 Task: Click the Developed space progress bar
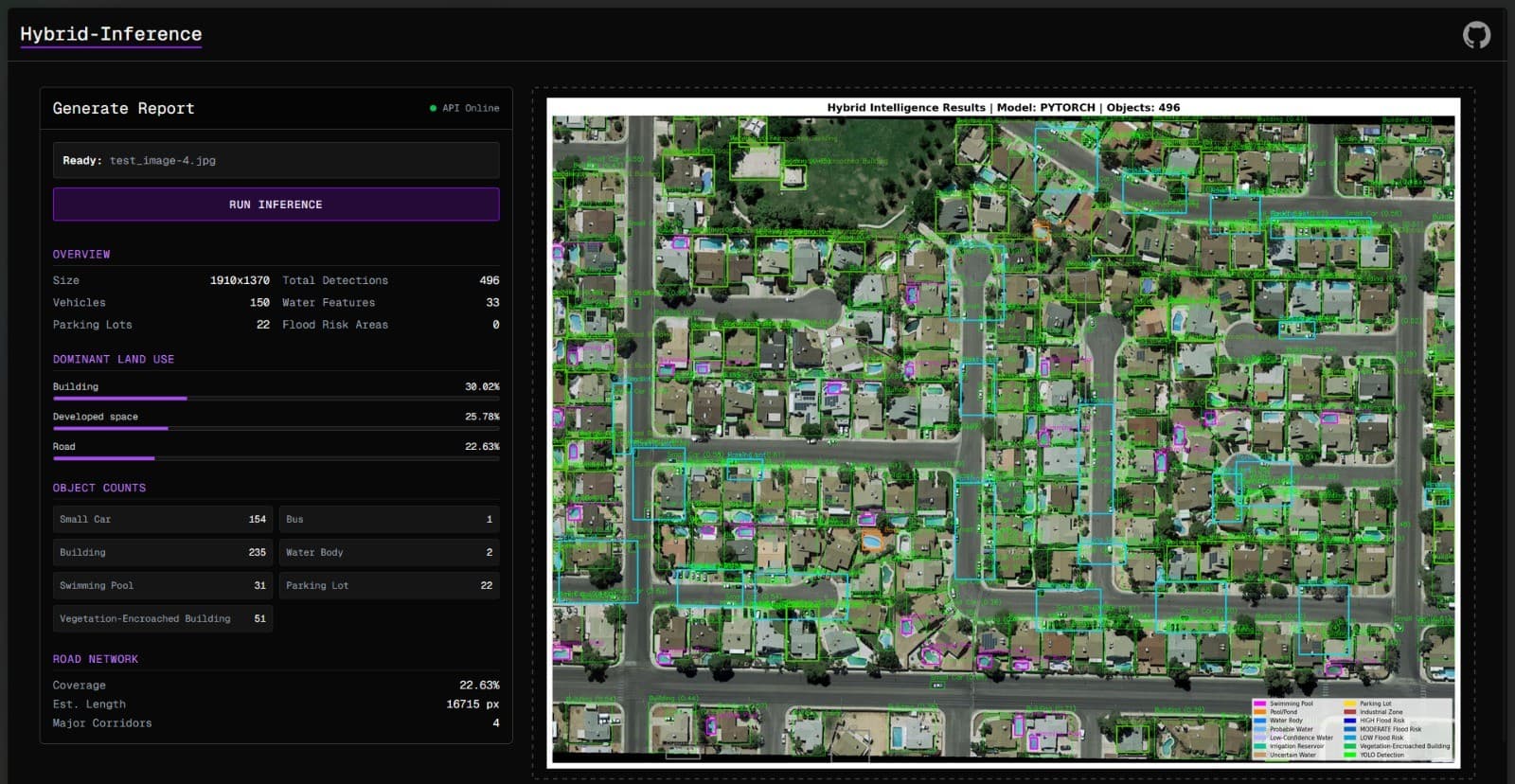[x=276, y=428]
